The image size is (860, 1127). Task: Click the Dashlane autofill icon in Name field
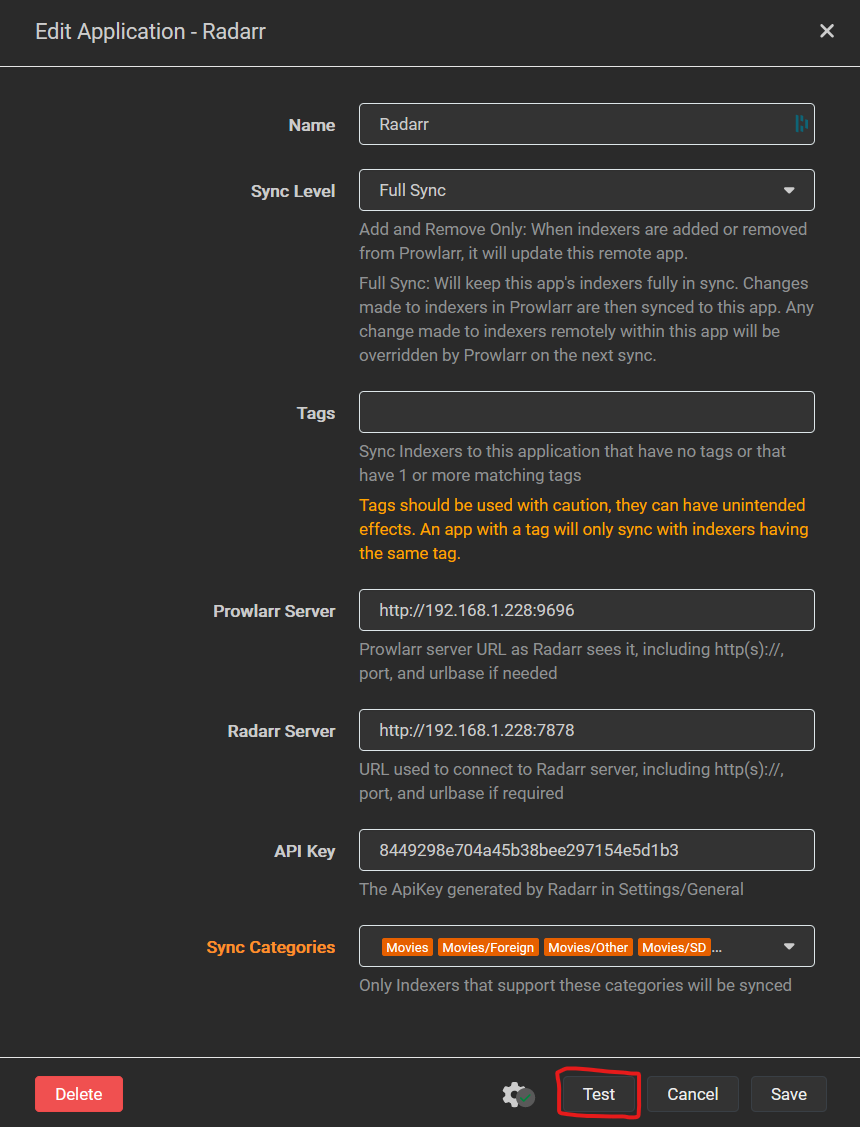click(801, 124)
